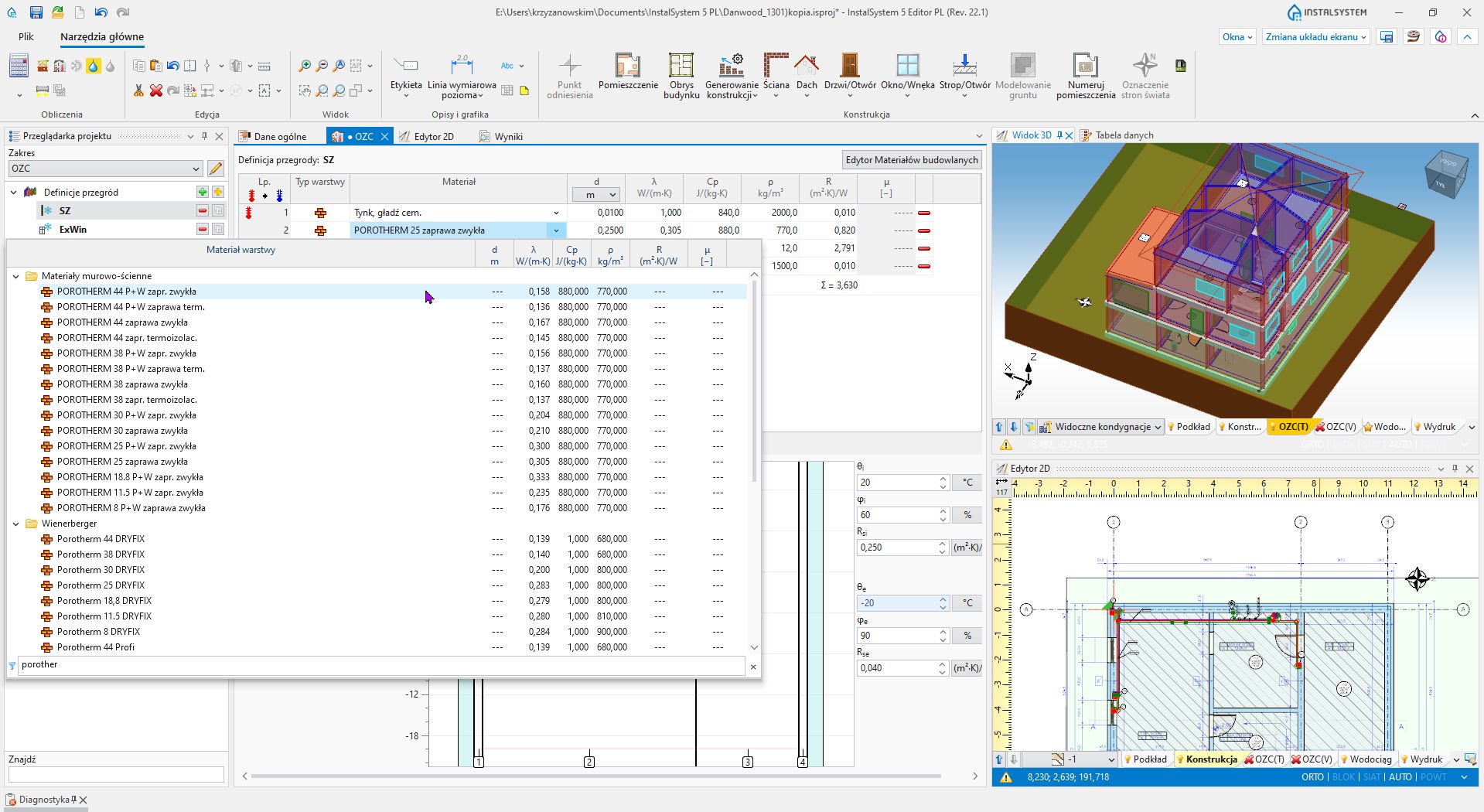The width and height of the screenshot is (1484, 812).
Task: Open the Plik menu
Action: coord(26,36)
